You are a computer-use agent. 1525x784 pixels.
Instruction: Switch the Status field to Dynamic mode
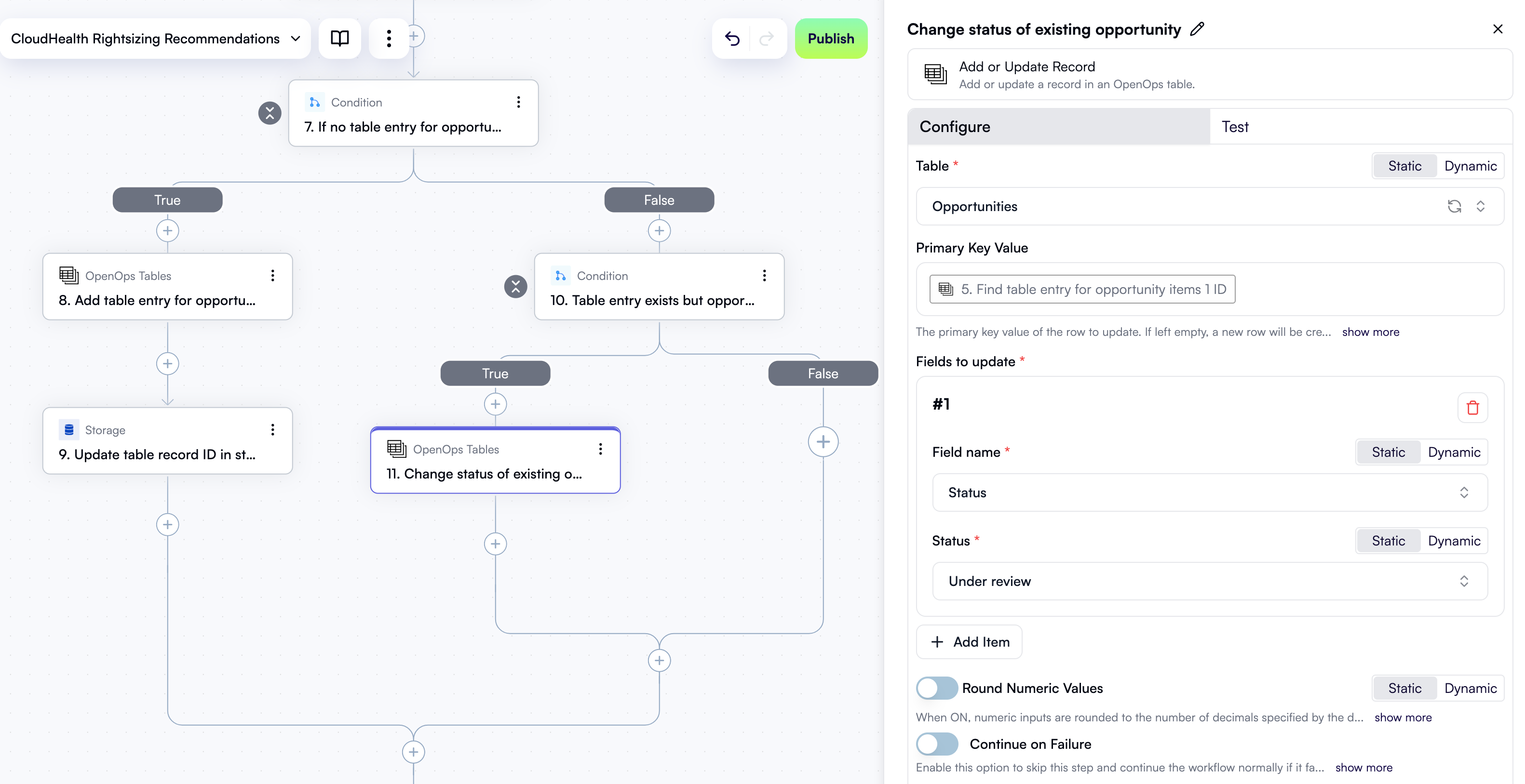click(1455, 540)
